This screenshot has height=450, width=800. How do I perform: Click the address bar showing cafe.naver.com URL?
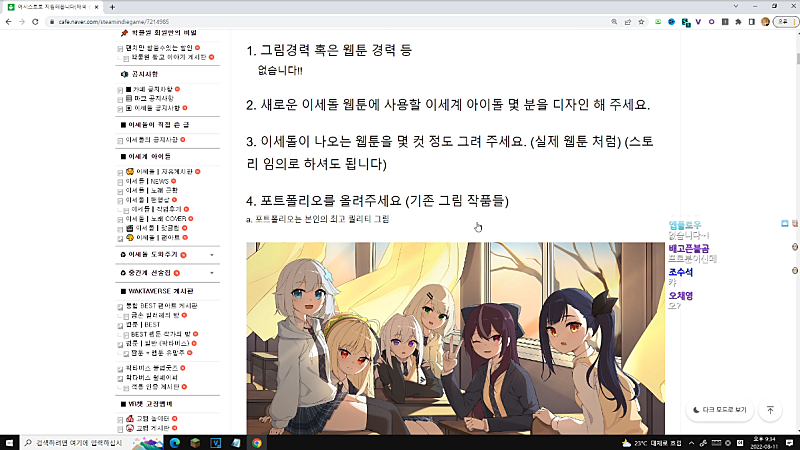tap(327, 22)
